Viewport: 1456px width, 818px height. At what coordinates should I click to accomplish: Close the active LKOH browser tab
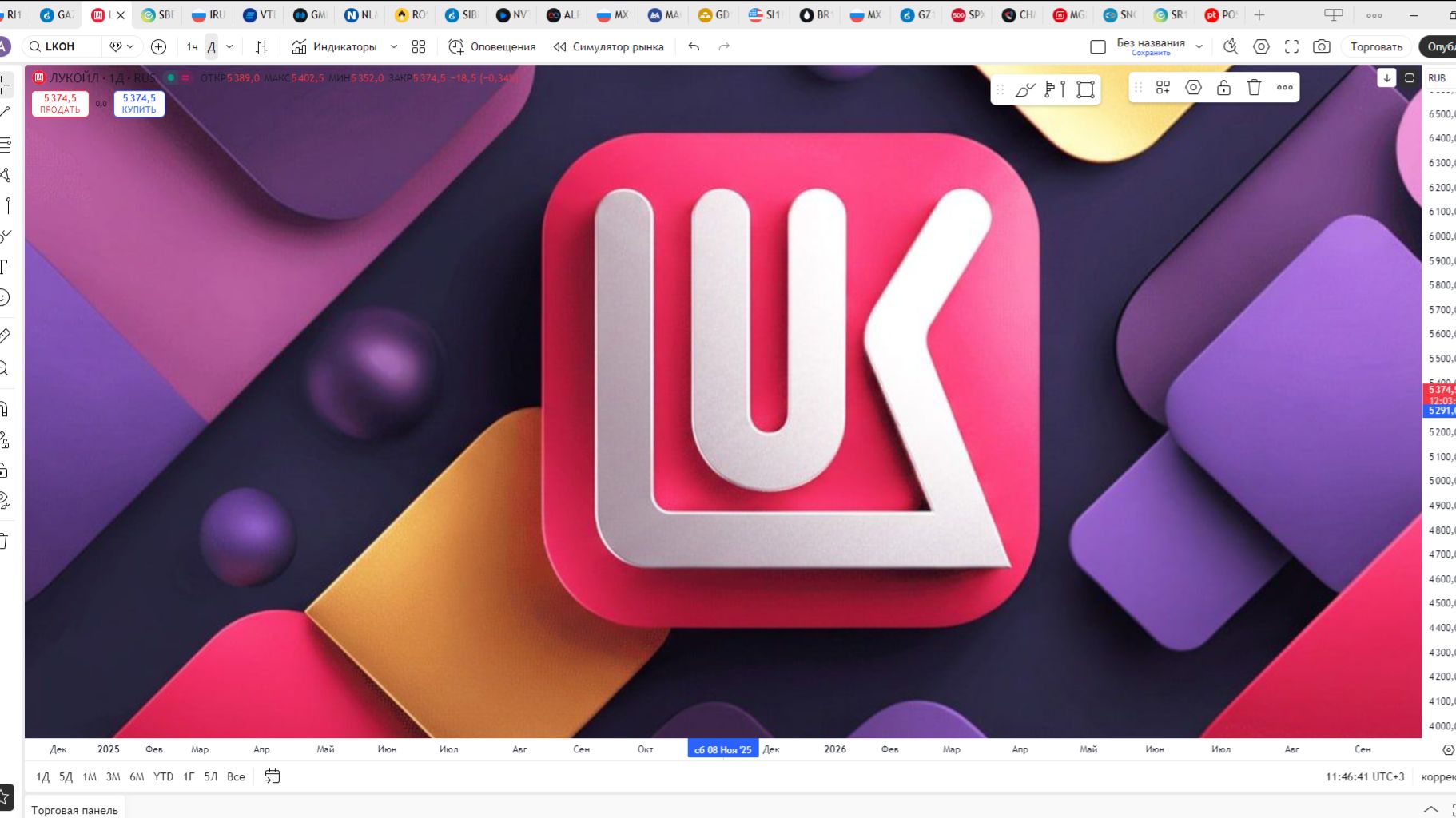click(x=121, y=14)
